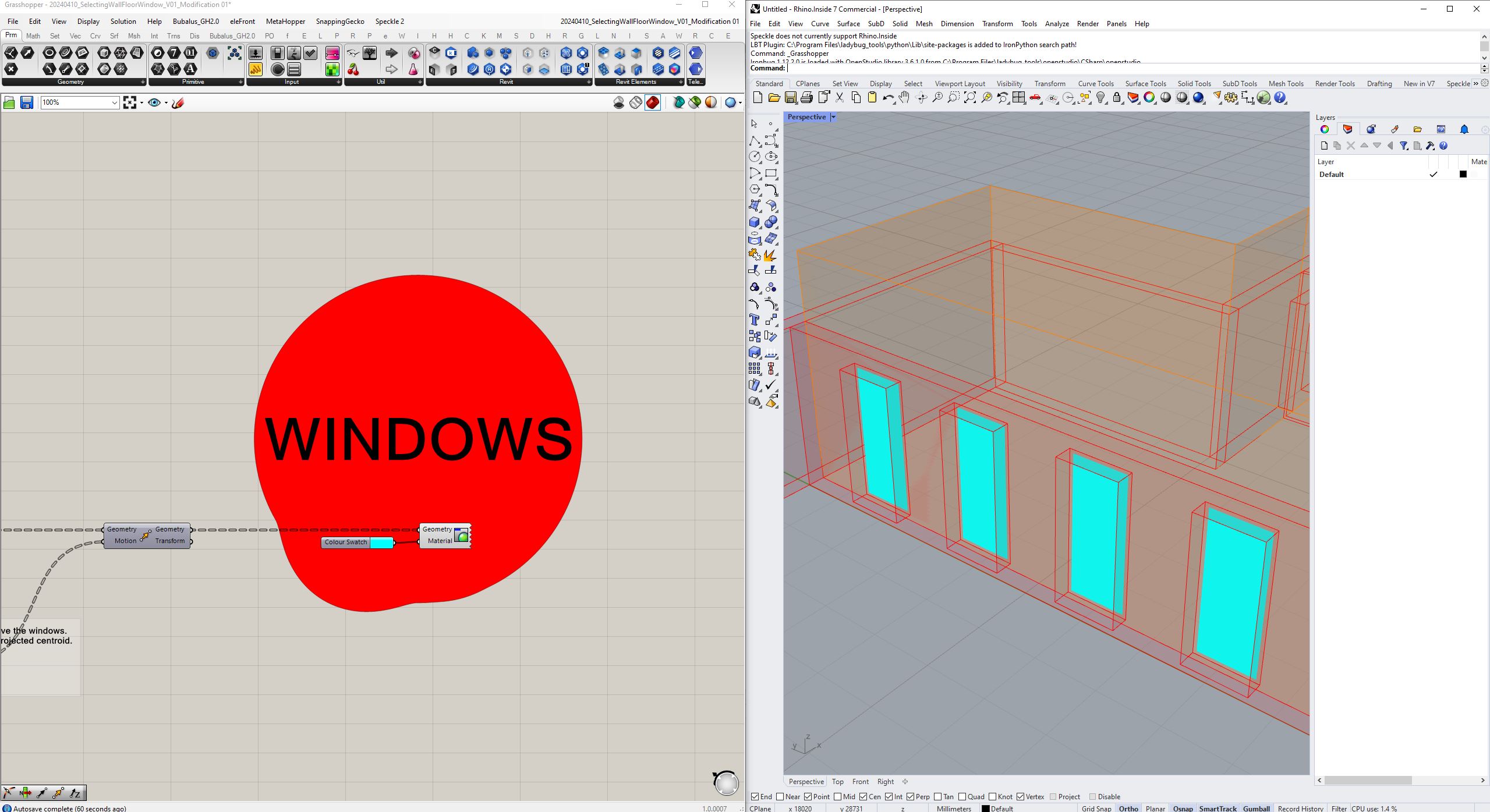The height and width of the screenshot is (812, 1490).
Task: Expand the Primitive panel in Grasshopper ribbon
Action: (240, 82)
